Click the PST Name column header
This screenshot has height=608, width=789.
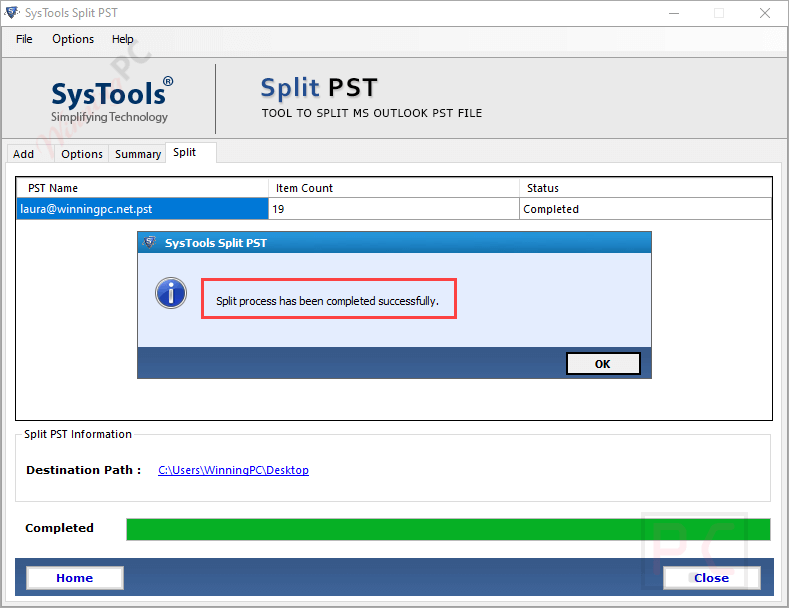click(142, 188)
